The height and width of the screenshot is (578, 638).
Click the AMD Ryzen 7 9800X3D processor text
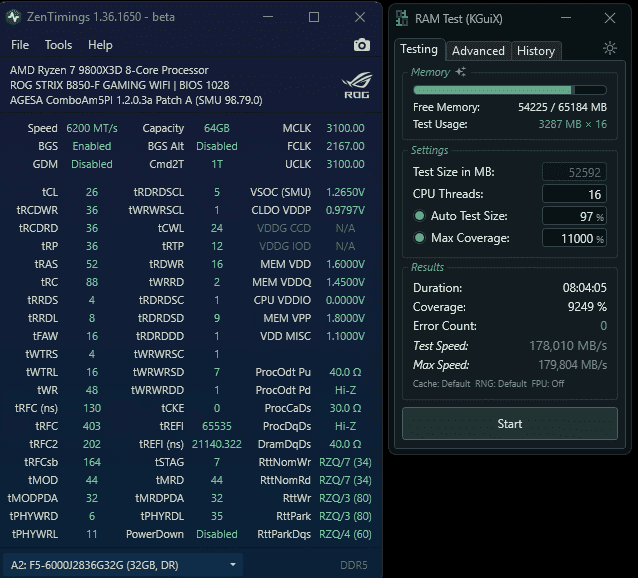point(109,70)
